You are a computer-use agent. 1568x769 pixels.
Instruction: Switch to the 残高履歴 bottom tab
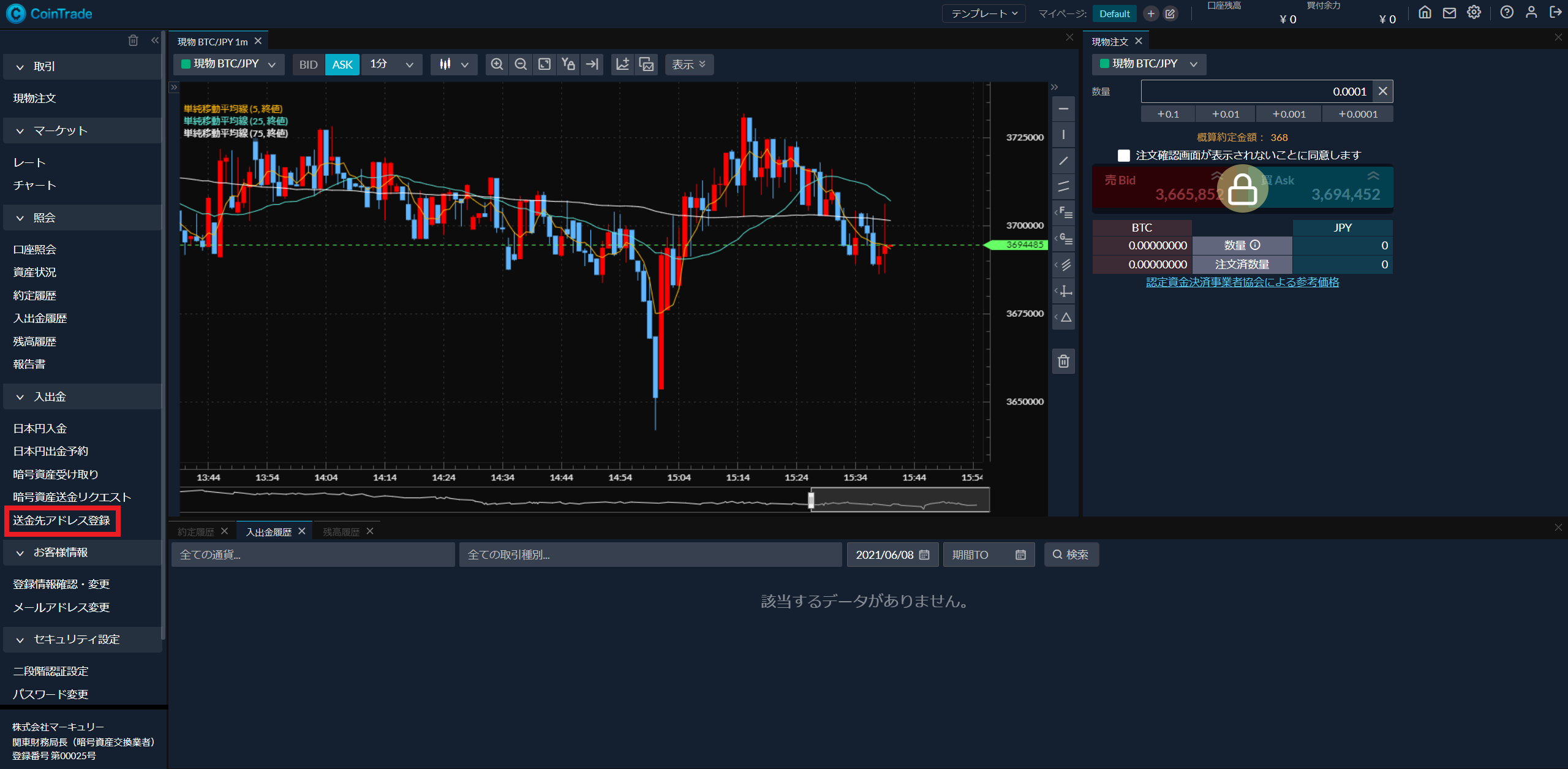point(341,532)
